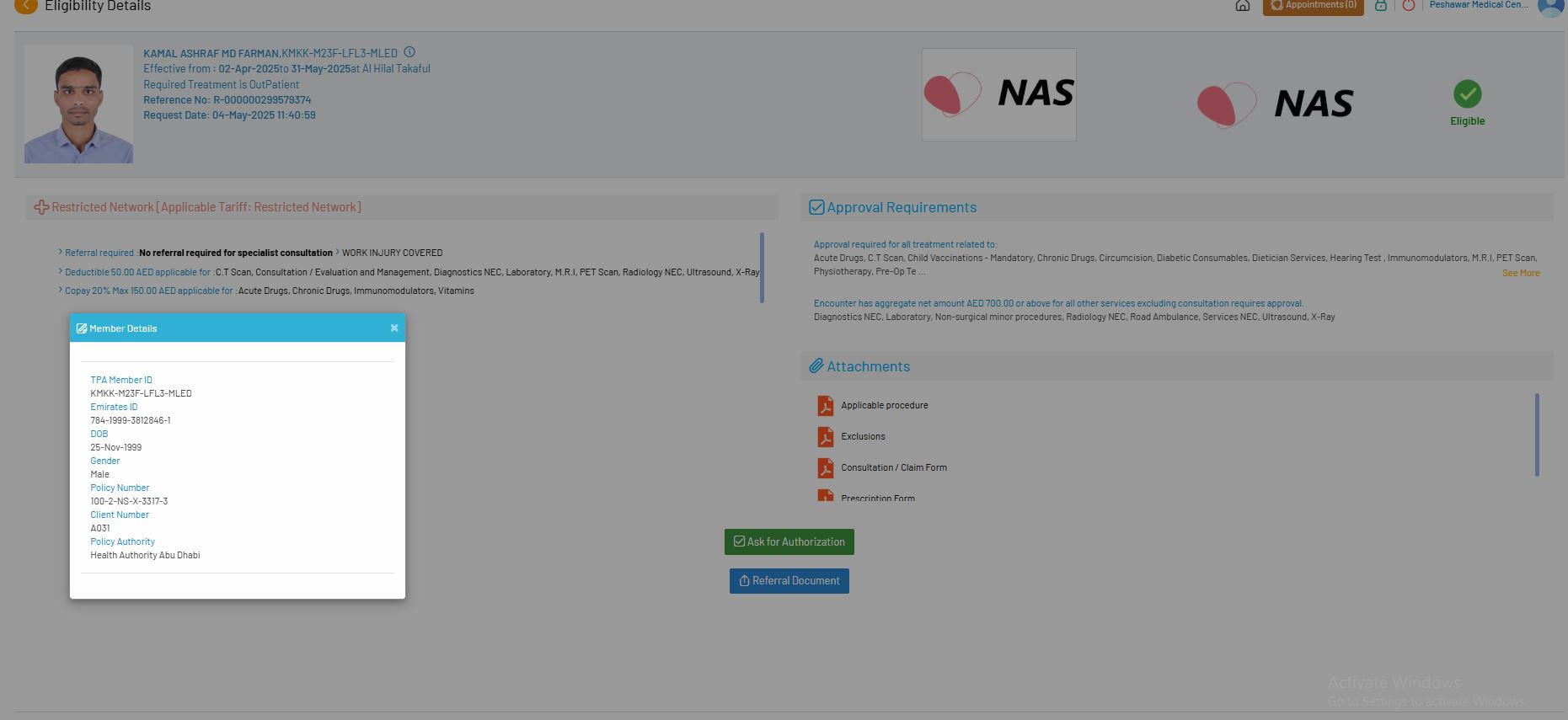Click the Consultation / Claim Form attachment name
Image resolution: width=1568 pixels, height=720 pixels.
point(894,468)
